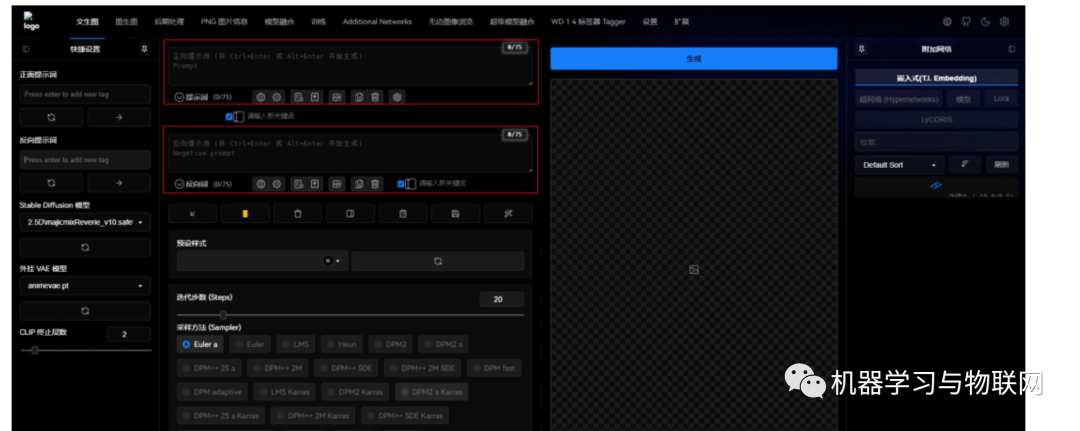The width and height of the screenshot is (1080, 431).
Task: Toggle dark mode with the moon icon
Action: [985, 21]
